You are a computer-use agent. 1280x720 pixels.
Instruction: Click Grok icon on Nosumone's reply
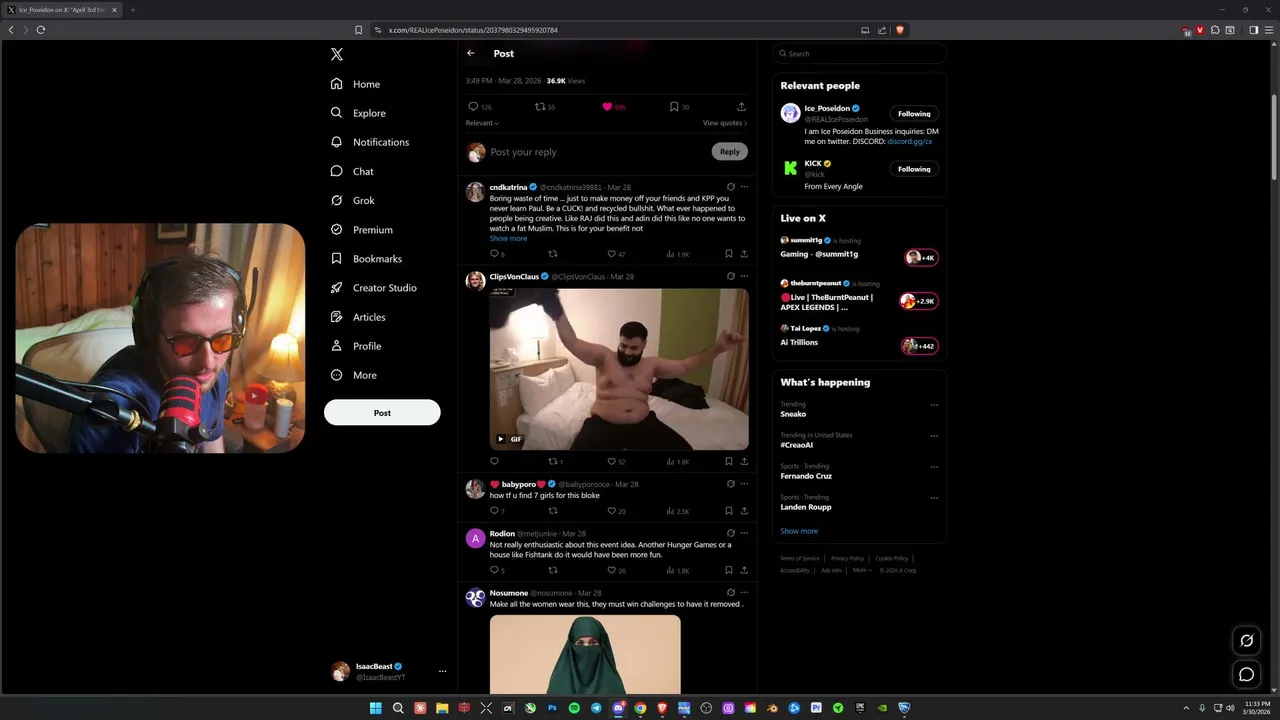(x=731, y=592)
